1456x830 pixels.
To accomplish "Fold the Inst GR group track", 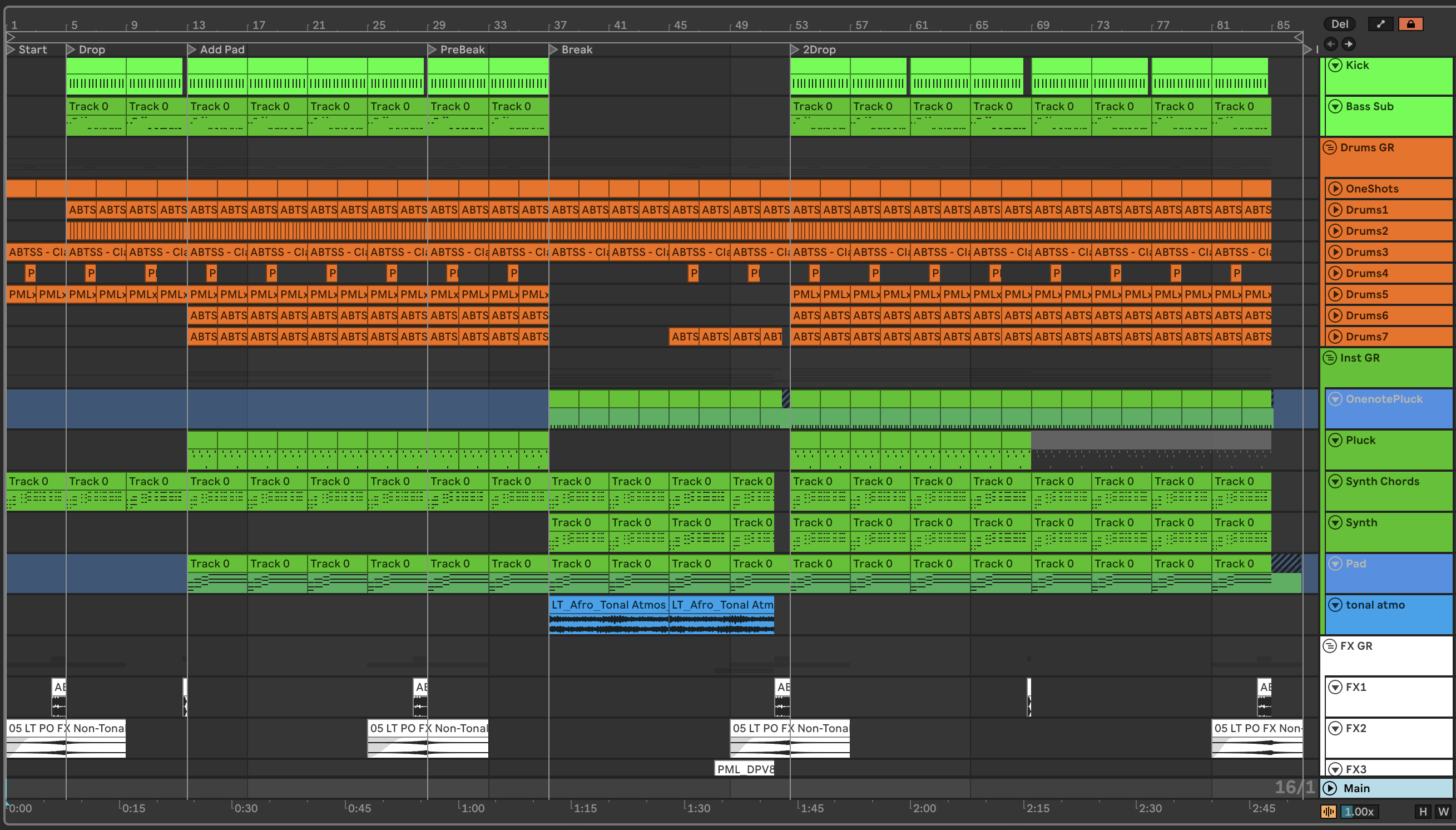I will click(1330, 358).
